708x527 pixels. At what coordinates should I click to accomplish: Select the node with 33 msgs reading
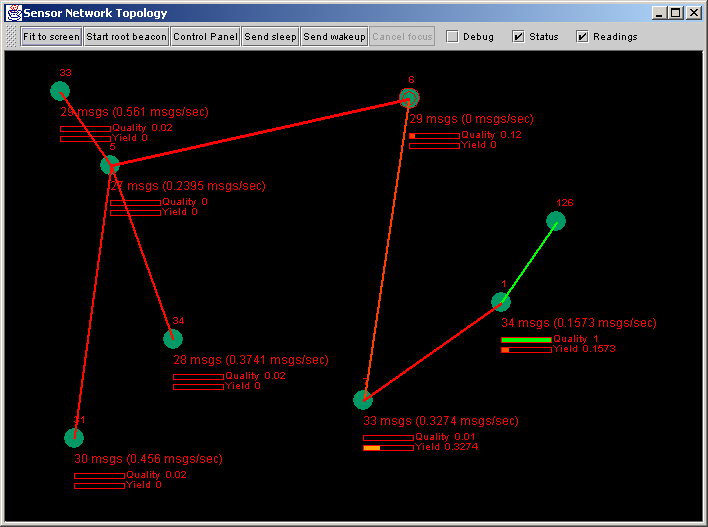363,401
